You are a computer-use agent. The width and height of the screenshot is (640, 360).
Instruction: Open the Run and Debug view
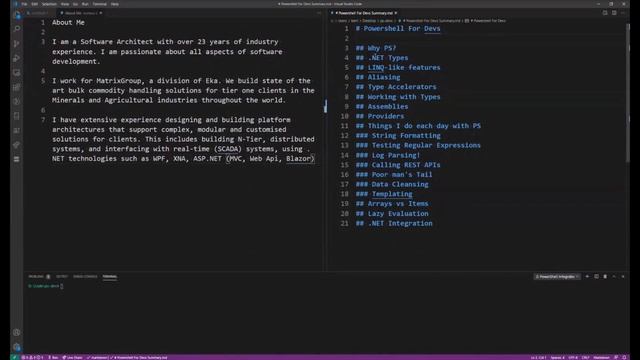coord(17,58)
